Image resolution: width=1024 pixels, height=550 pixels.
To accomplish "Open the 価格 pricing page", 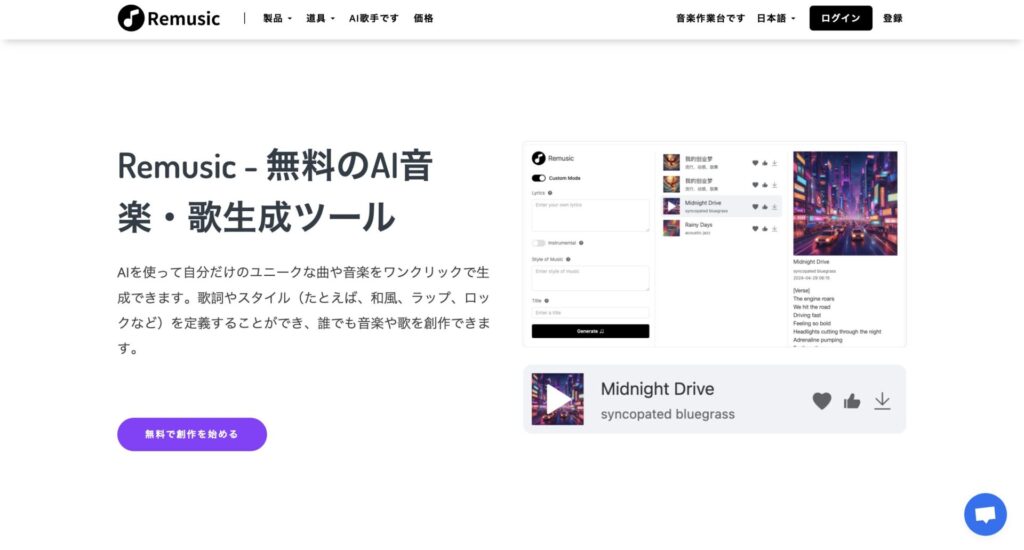I will (x=423, y=18).
